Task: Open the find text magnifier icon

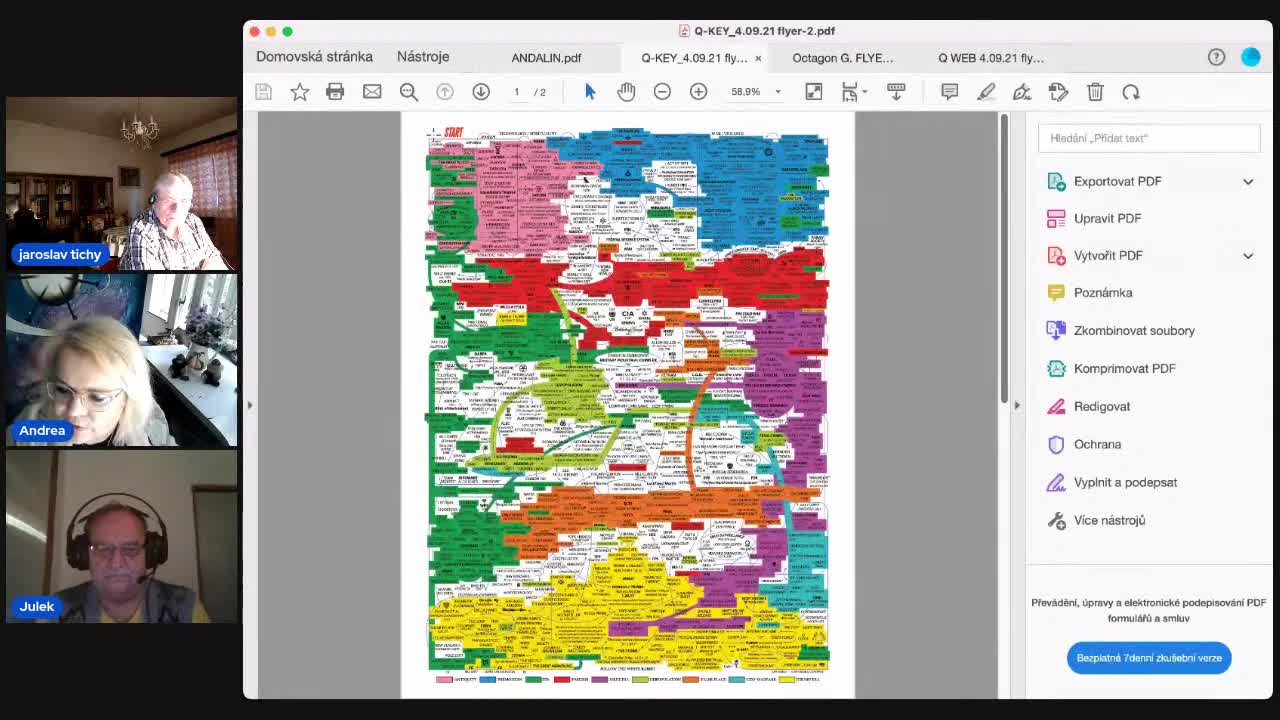Action: (x=409, y=92)
